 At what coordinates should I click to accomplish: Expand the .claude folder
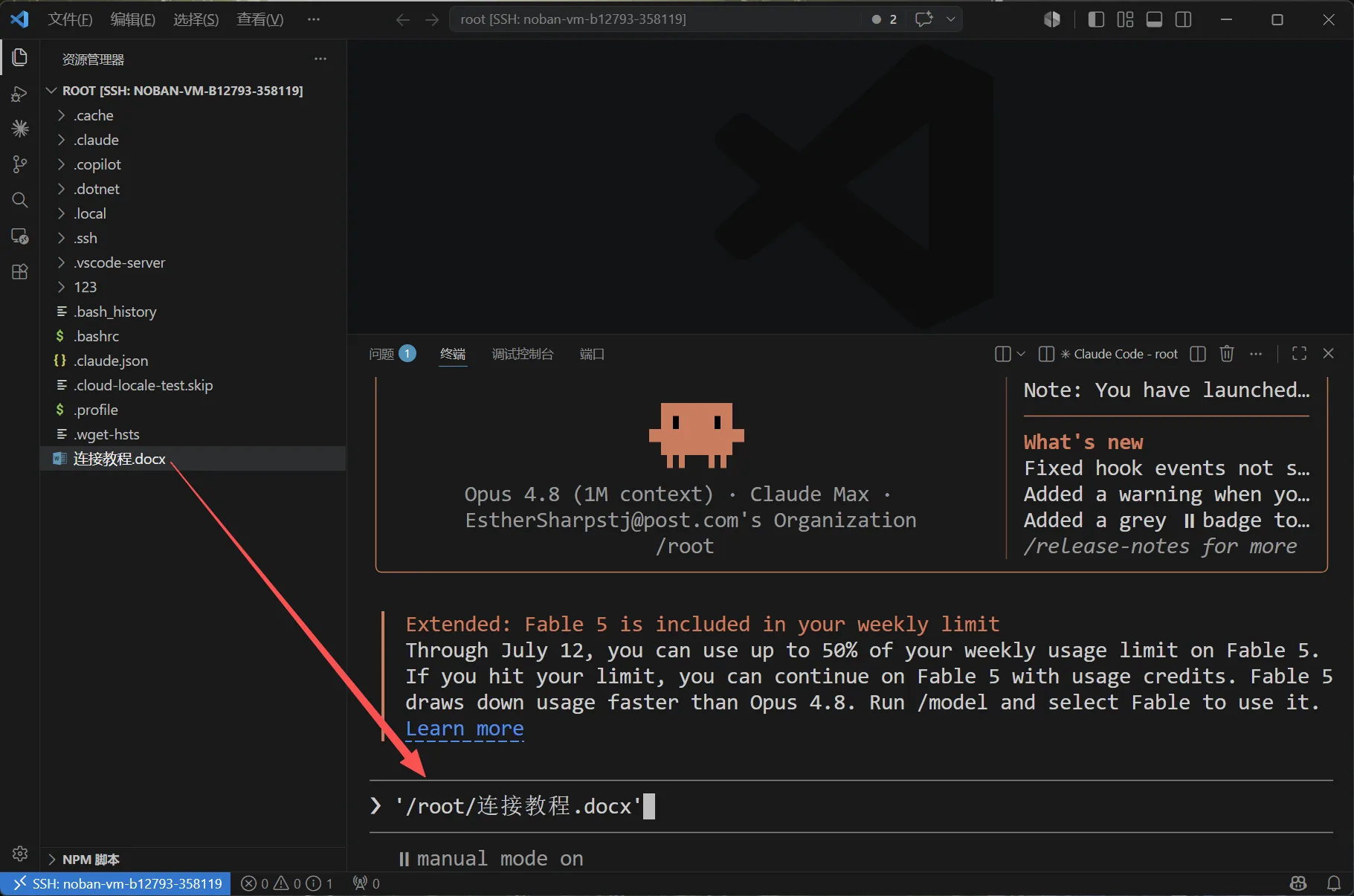193,140
